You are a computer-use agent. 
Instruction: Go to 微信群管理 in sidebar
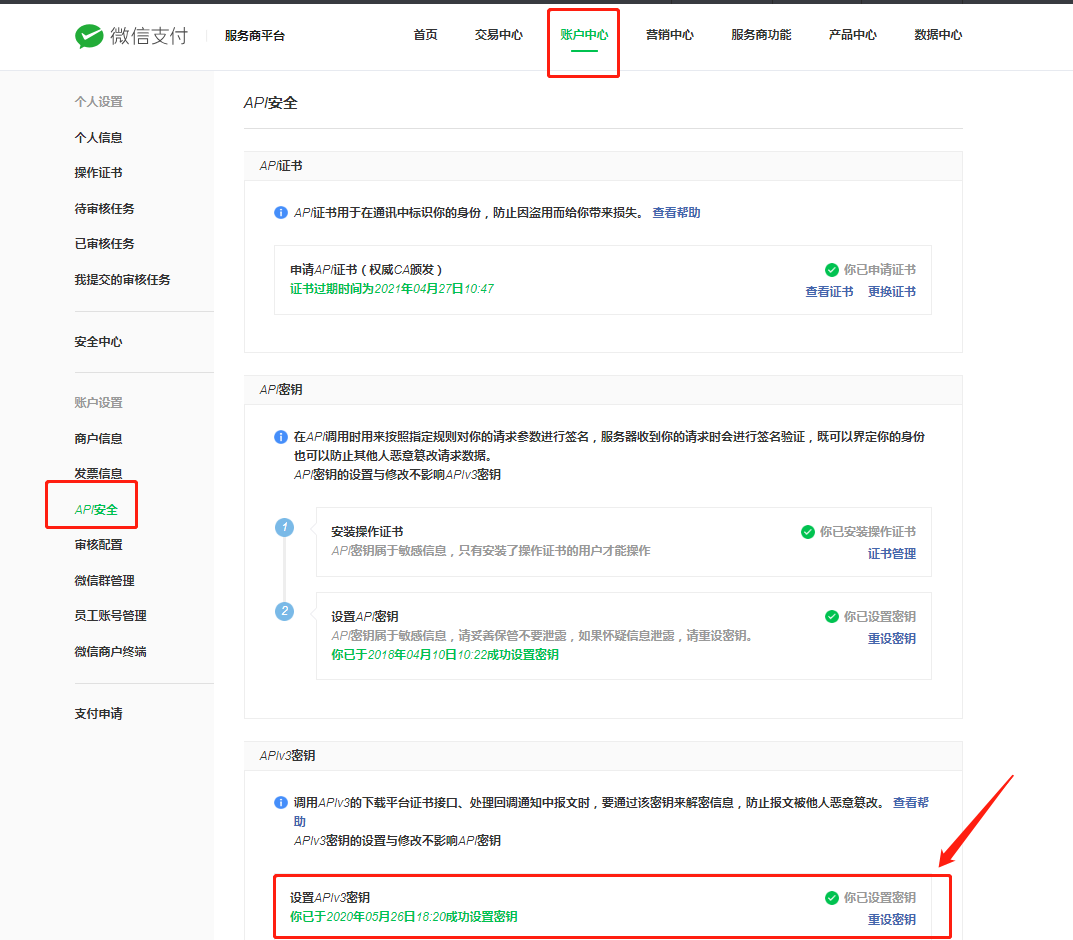pyautogui.click(x=105, y=580)
